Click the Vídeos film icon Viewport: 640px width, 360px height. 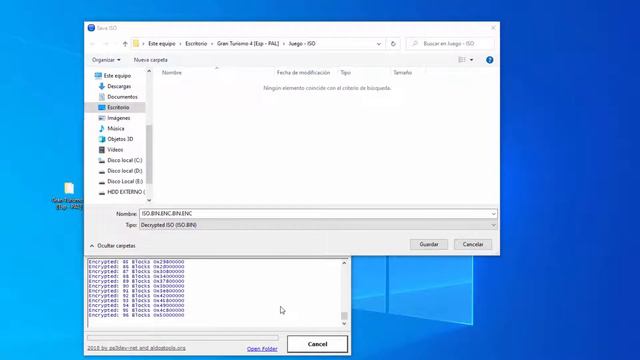[102, 150]
